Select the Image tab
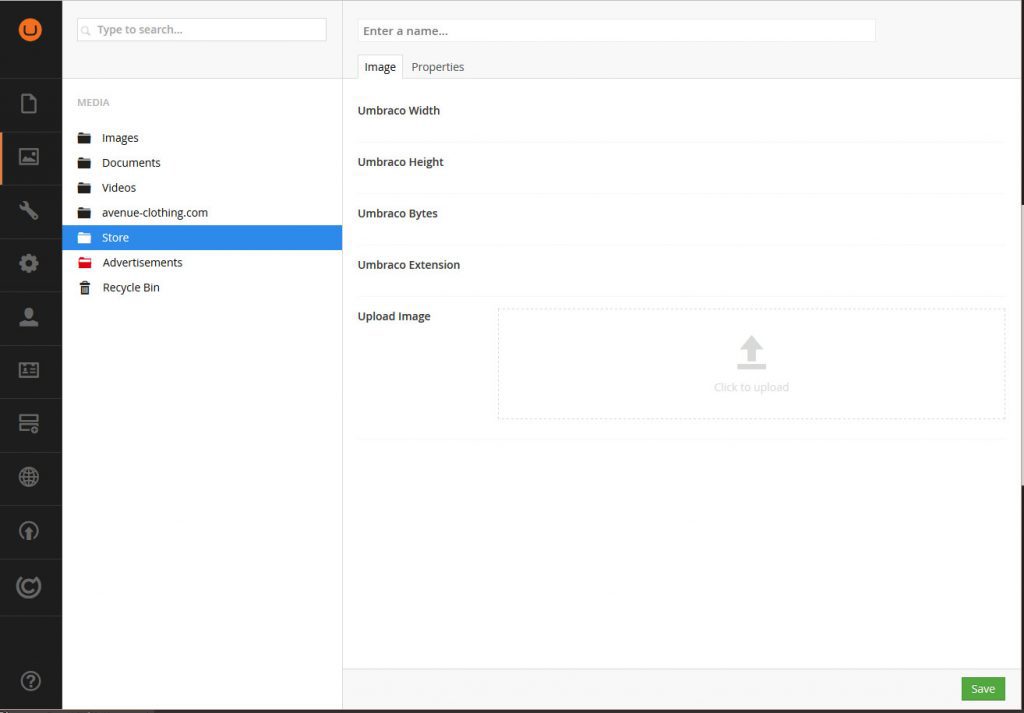The height and width of the screenshot is (713, 1024). (x=379, y=66)
